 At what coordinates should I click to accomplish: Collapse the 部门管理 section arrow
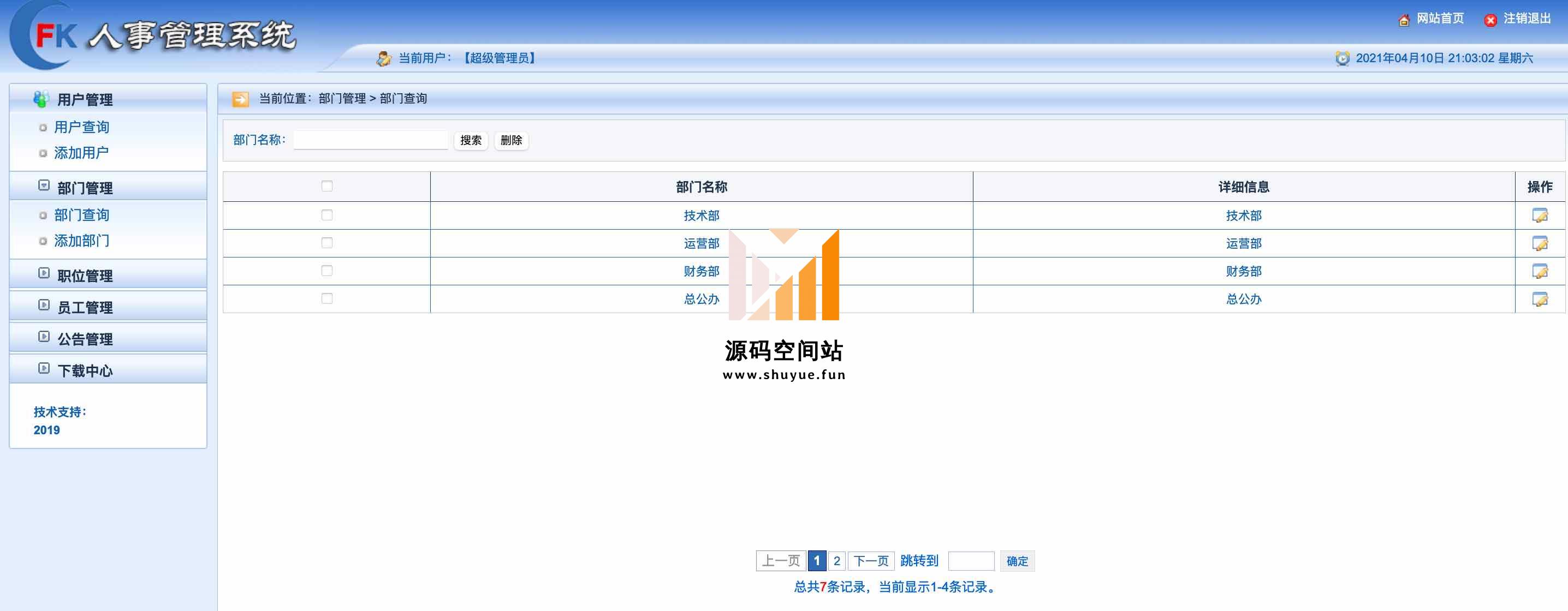44,185
